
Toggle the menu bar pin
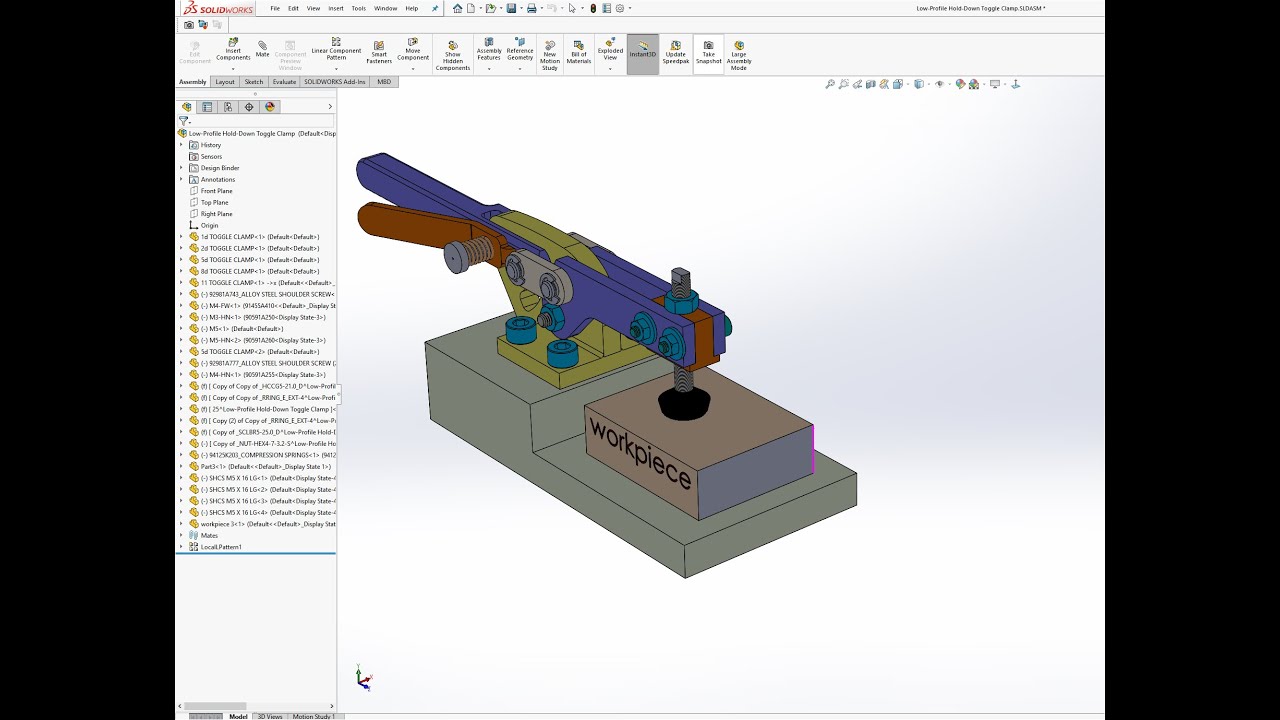tap(435, 8)
